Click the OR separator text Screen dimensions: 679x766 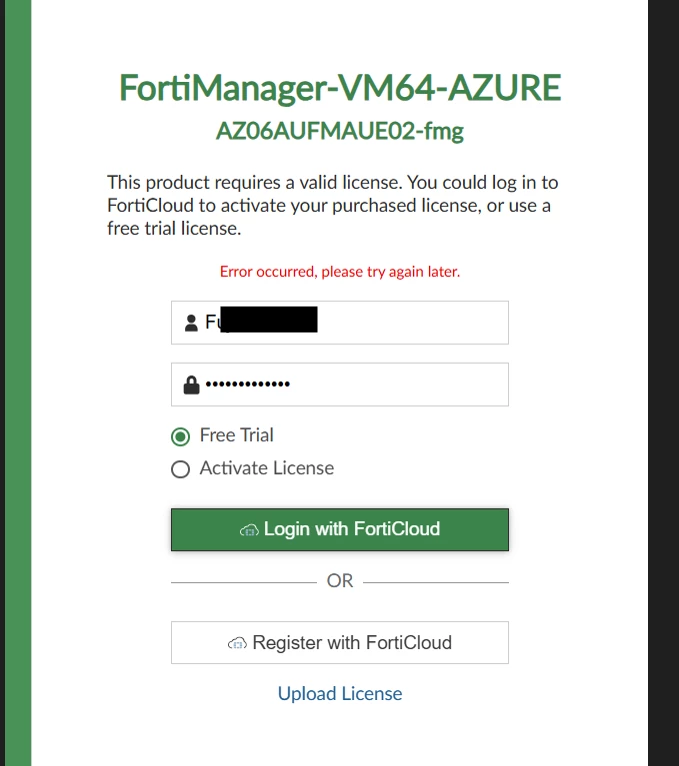tap(340, 581)
